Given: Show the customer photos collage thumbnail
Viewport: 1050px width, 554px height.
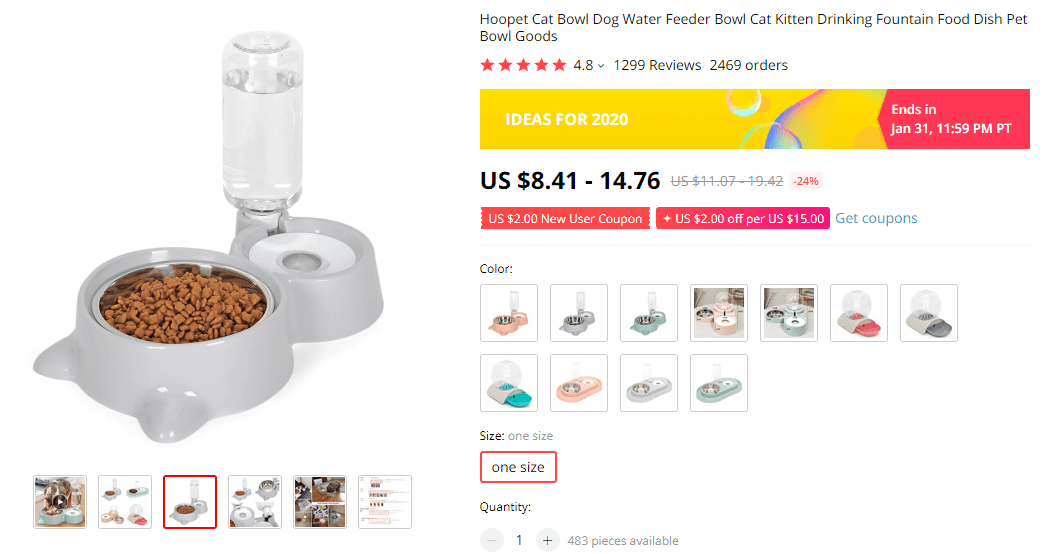Looking at the screenshot, I should pyautogui.click(x=320, y=502).
